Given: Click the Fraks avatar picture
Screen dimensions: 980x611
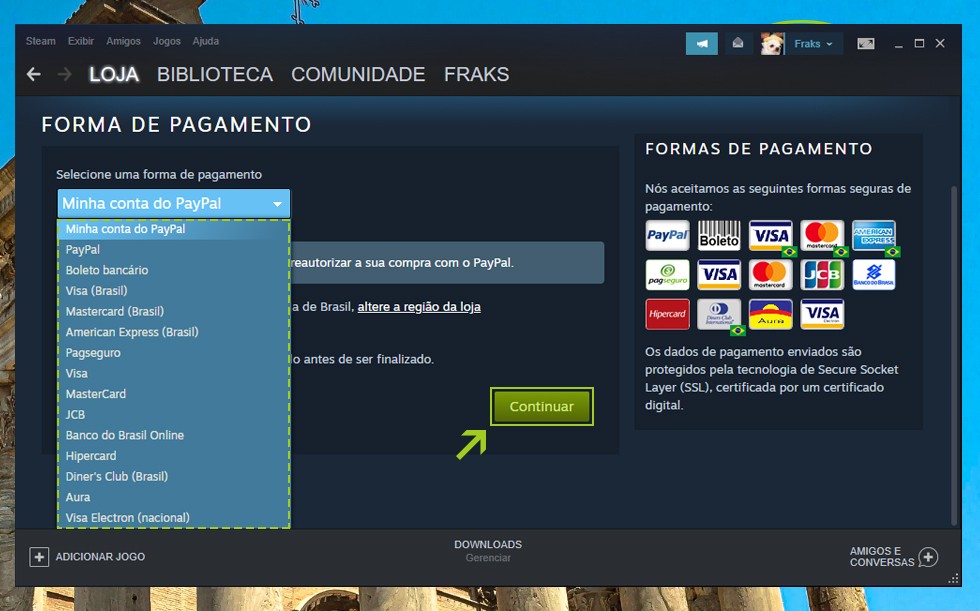Looking at the screenshot, I should click(772, 44).
